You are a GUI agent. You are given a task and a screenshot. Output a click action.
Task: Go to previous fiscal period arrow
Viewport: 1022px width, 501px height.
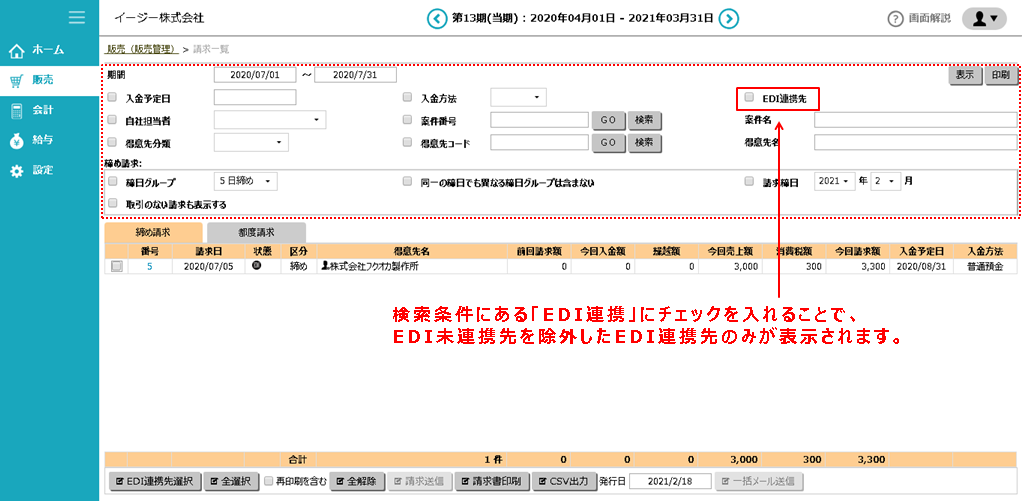(x=437, y=18)
